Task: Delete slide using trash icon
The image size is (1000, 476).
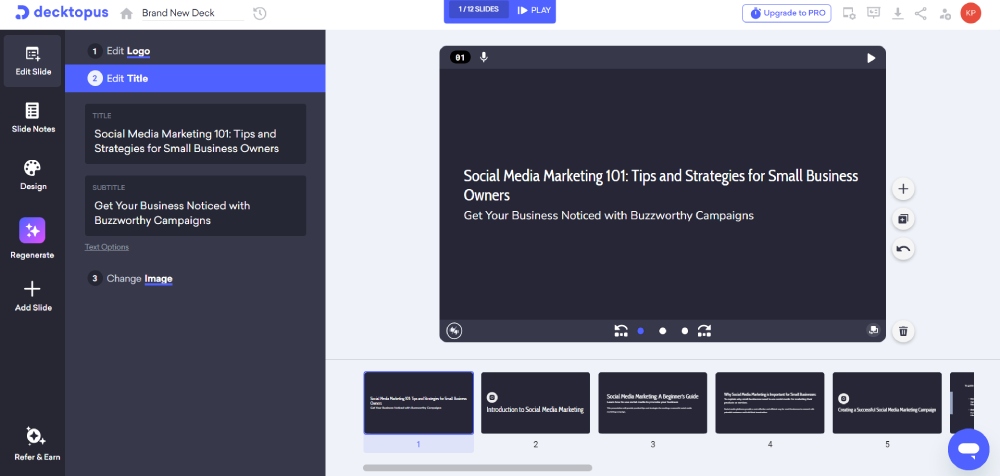Action: (903, 331)
